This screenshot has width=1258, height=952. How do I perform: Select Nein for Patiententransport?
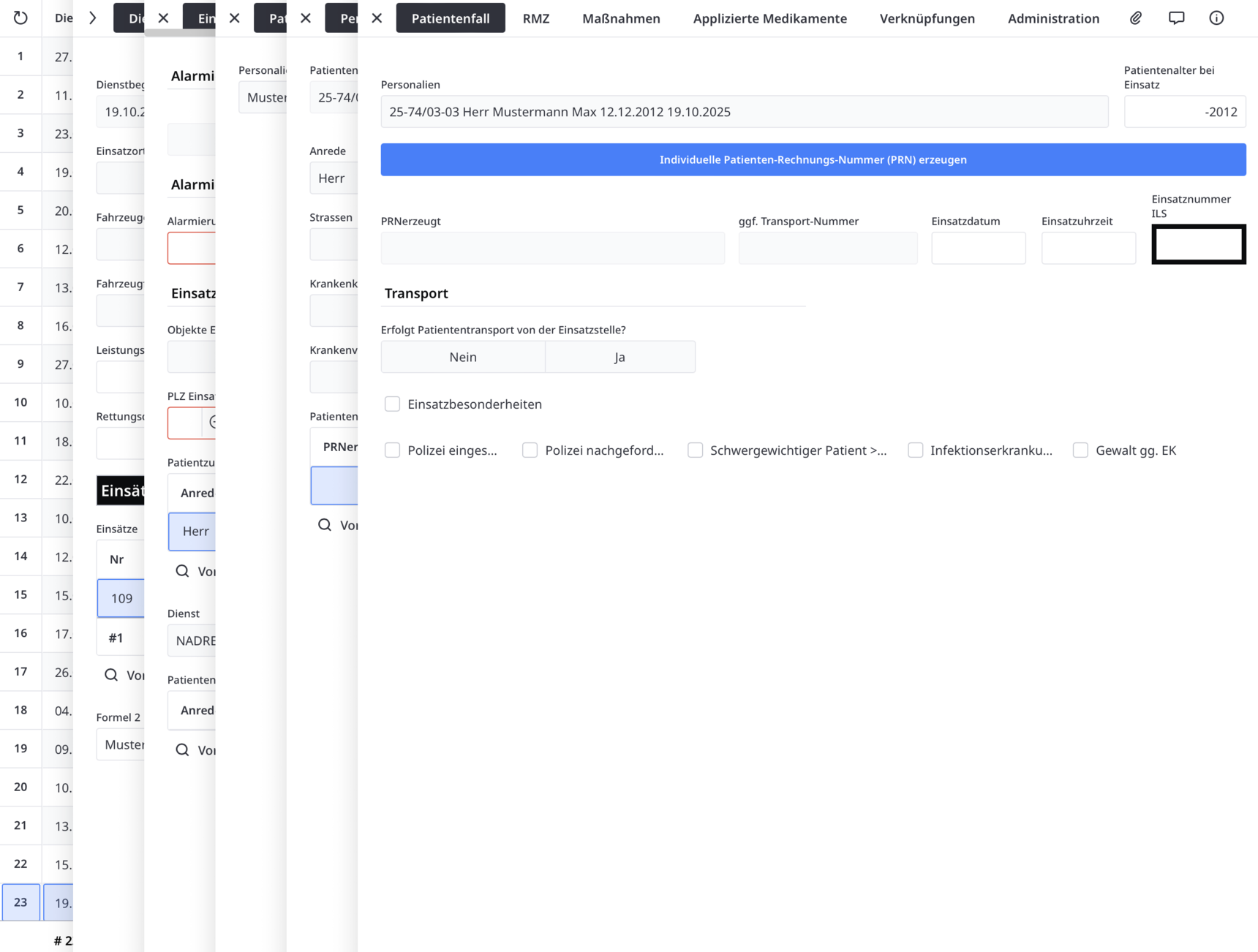(x=463, y=357)
